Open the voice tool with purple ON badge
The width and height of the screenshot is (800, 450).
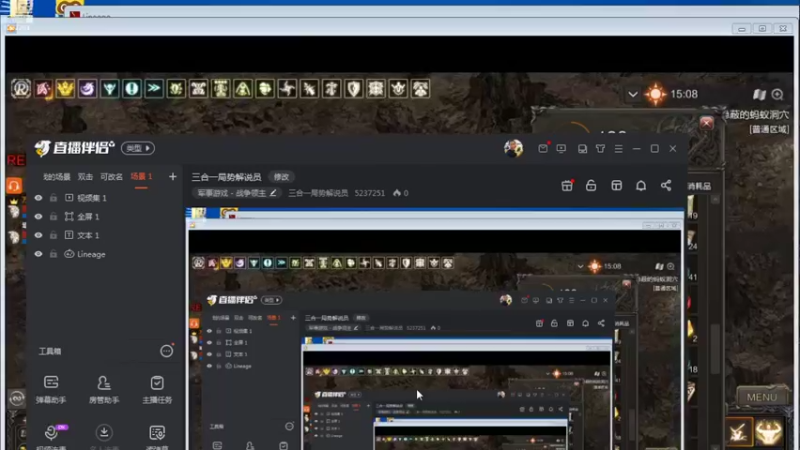(51, 437)
